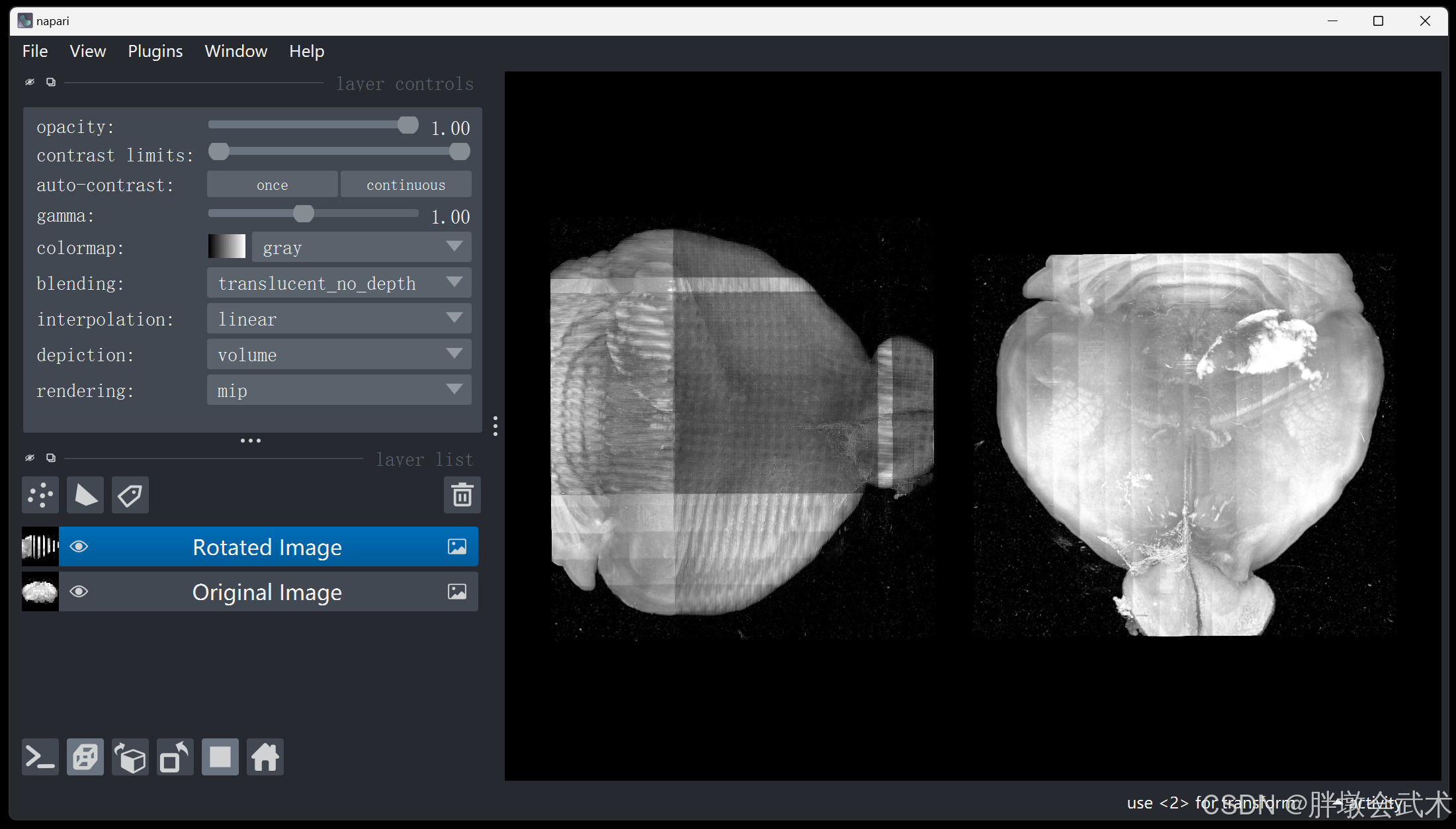1456x829 pixels.
Task: Hide the Original Image layer
Action: click(x=79, y=591)
